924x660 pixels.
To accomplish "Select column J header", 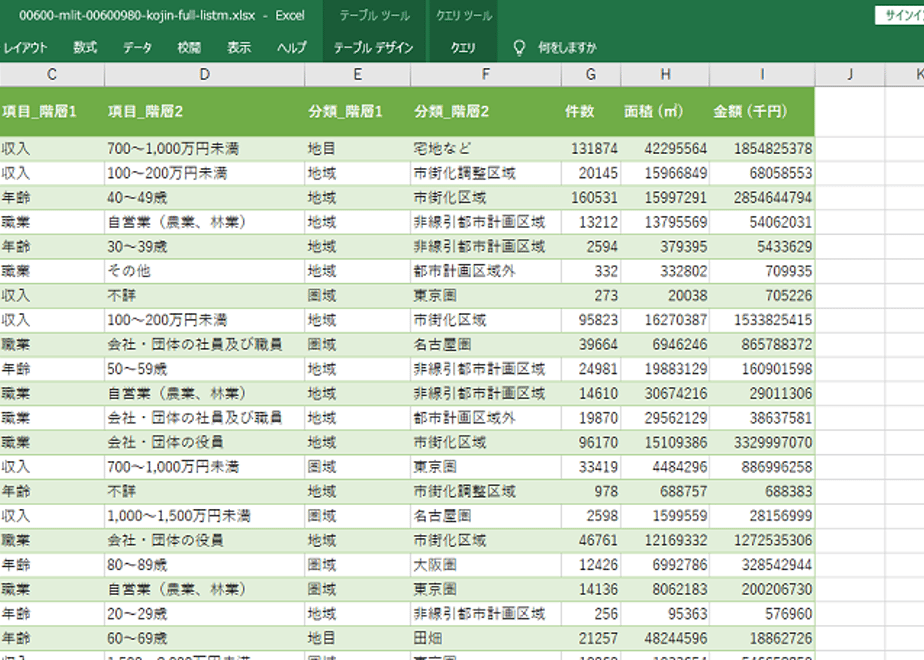I will (x=850, y=74).
